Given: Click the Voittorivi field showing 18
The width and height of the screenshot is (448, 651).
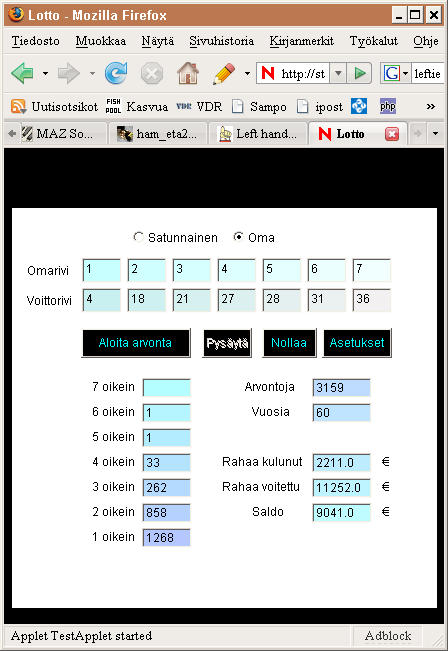Looking at the screenshot, I should click(147, 300).
